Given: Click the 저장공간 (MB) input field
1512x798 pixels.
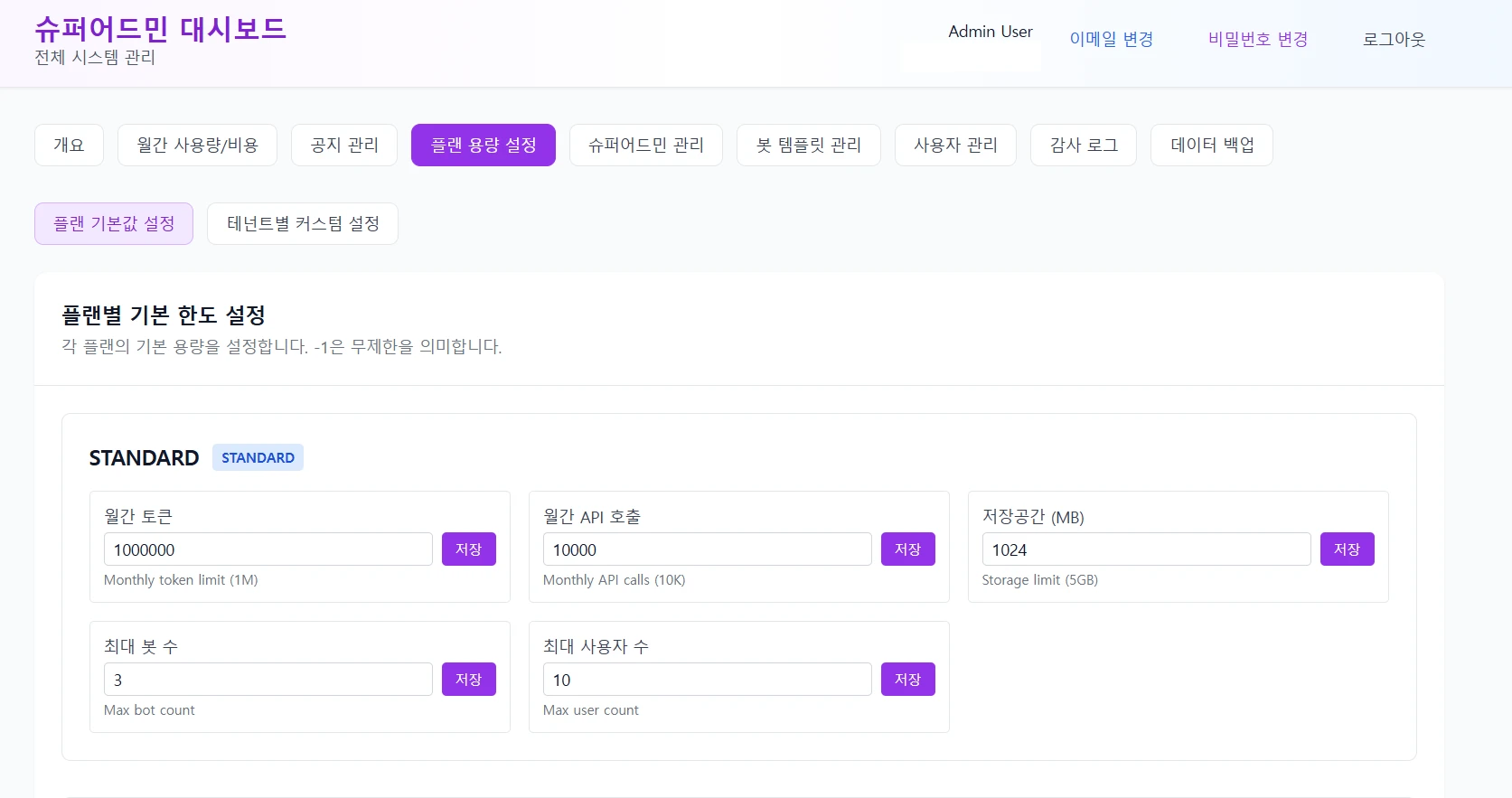Looking at the screenshot, I should coord(1145,549).
